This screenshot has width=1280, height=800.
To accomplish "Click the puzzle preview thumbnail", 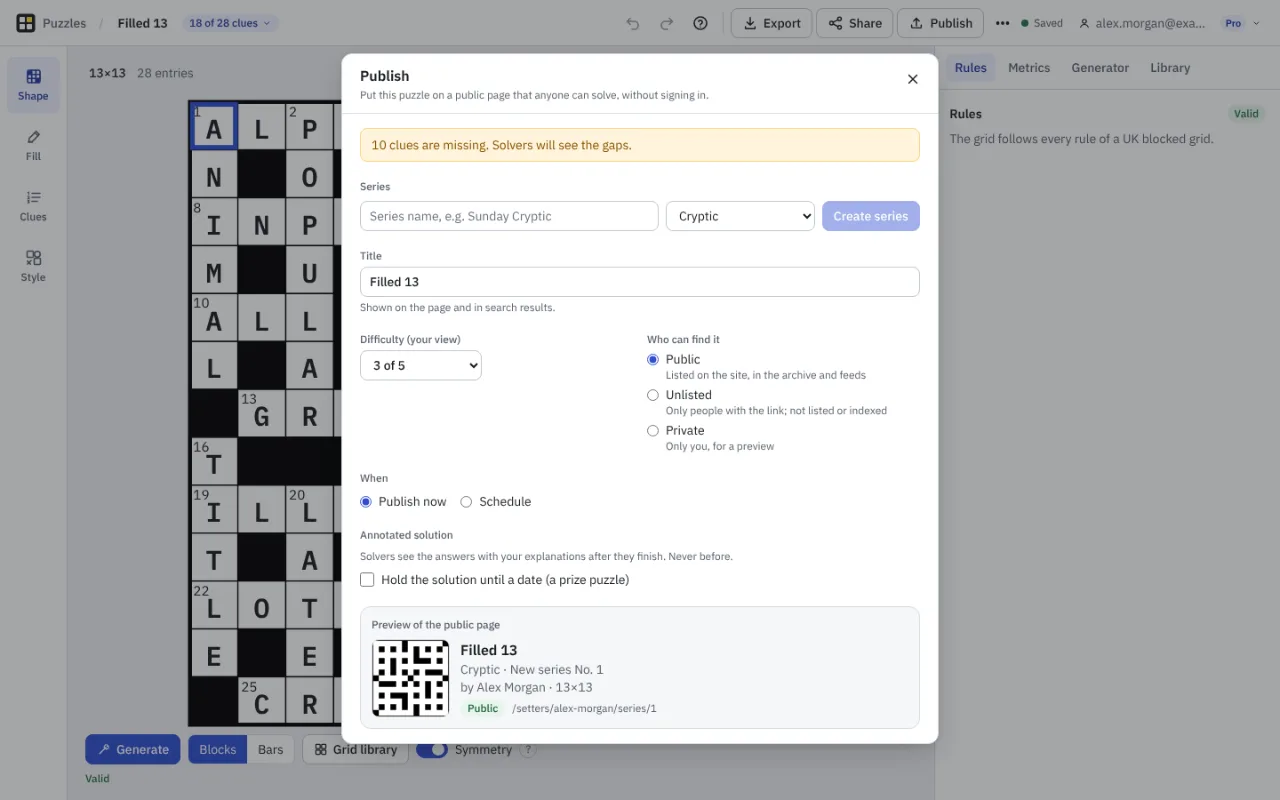I will click(x=410, y=679).
